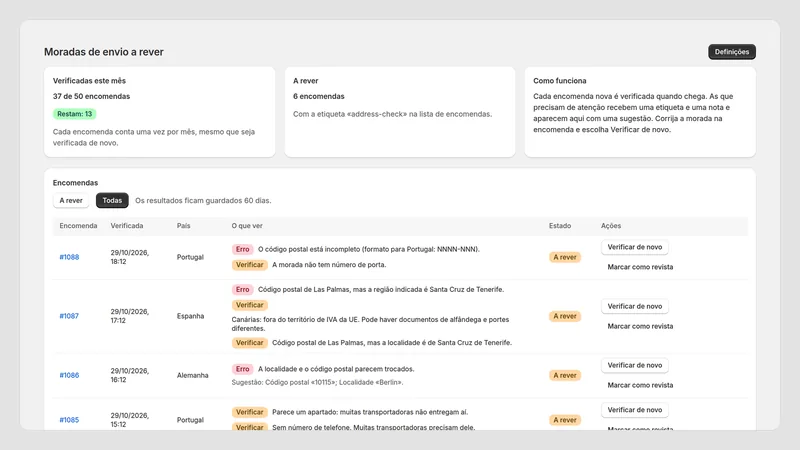Click the O que ver column header
Image resolution: width=800 pixels, height=450 pixels.
coord(247,226)
